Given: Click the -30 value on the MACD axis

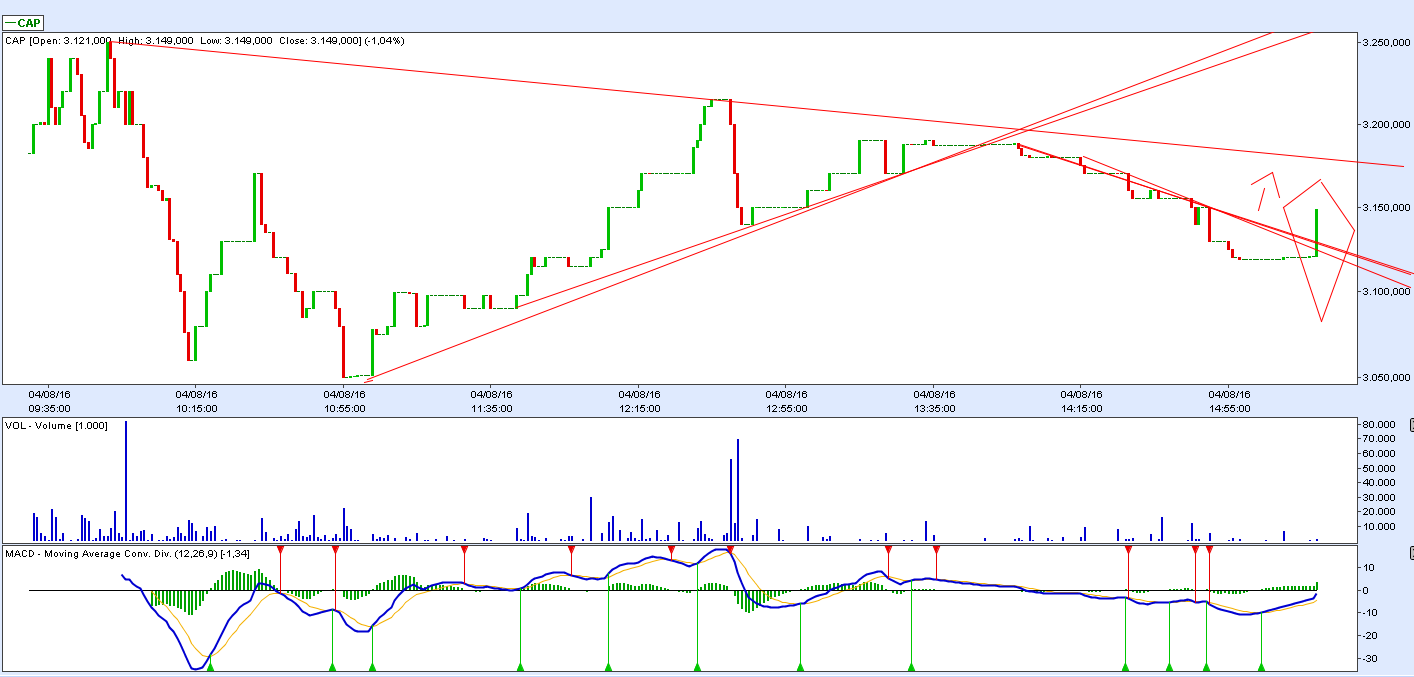Looking at the screenshot, I should (1370, 658).
